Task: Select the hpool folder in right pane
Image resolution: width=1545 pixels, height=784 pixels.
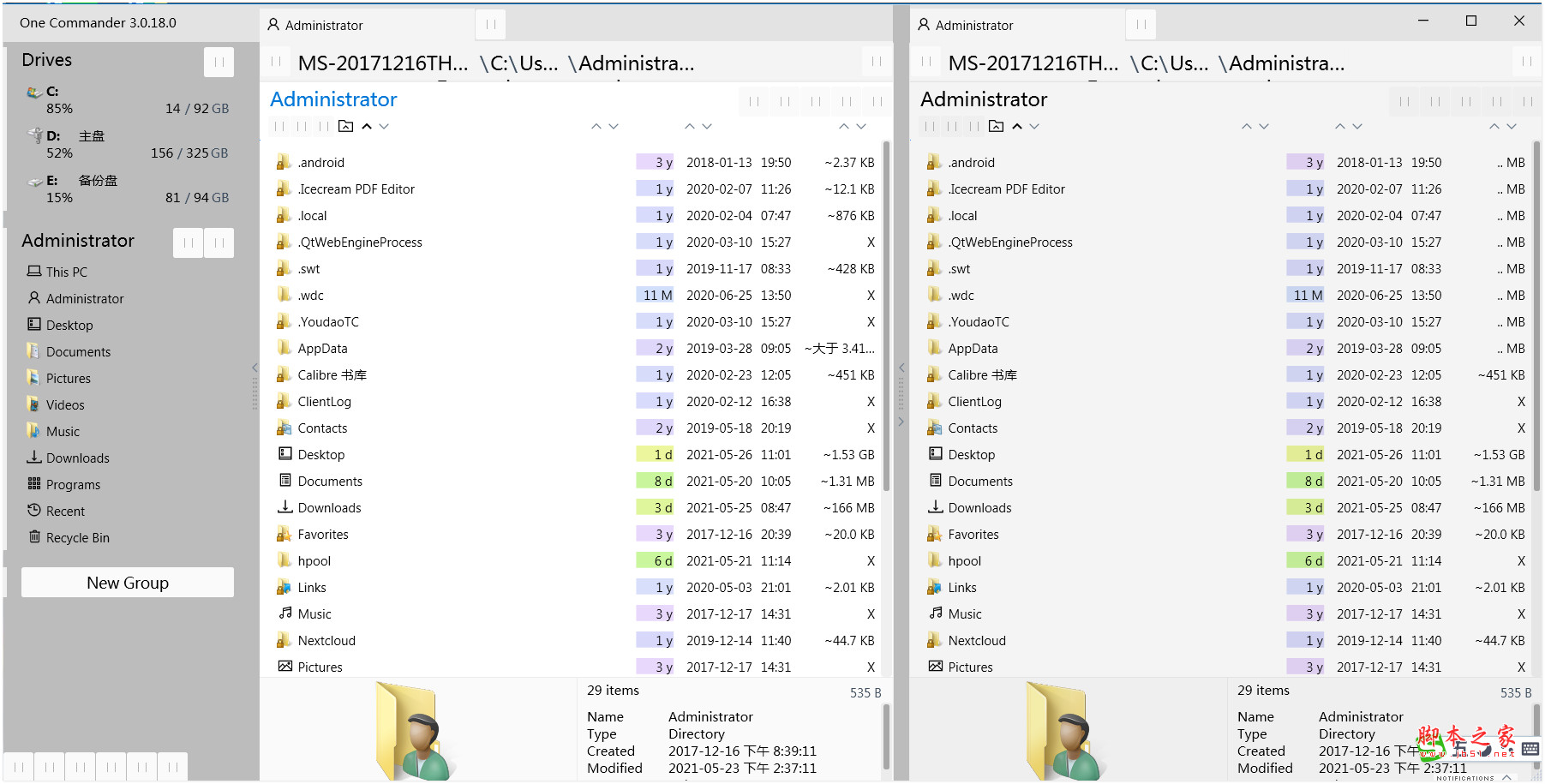Action: point(964,561)
